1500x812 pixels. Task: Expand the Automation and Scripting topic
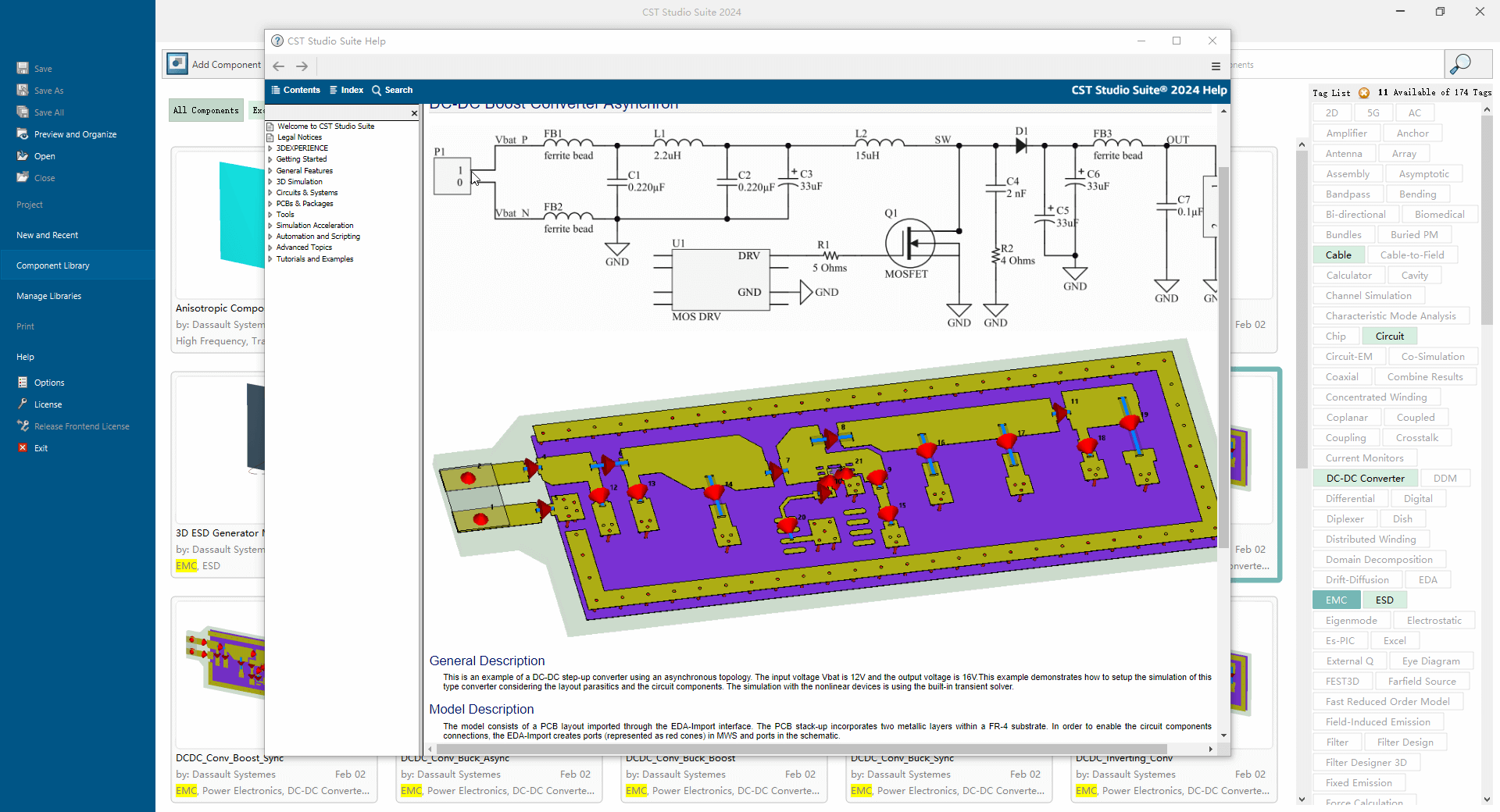tap(270, 237)
